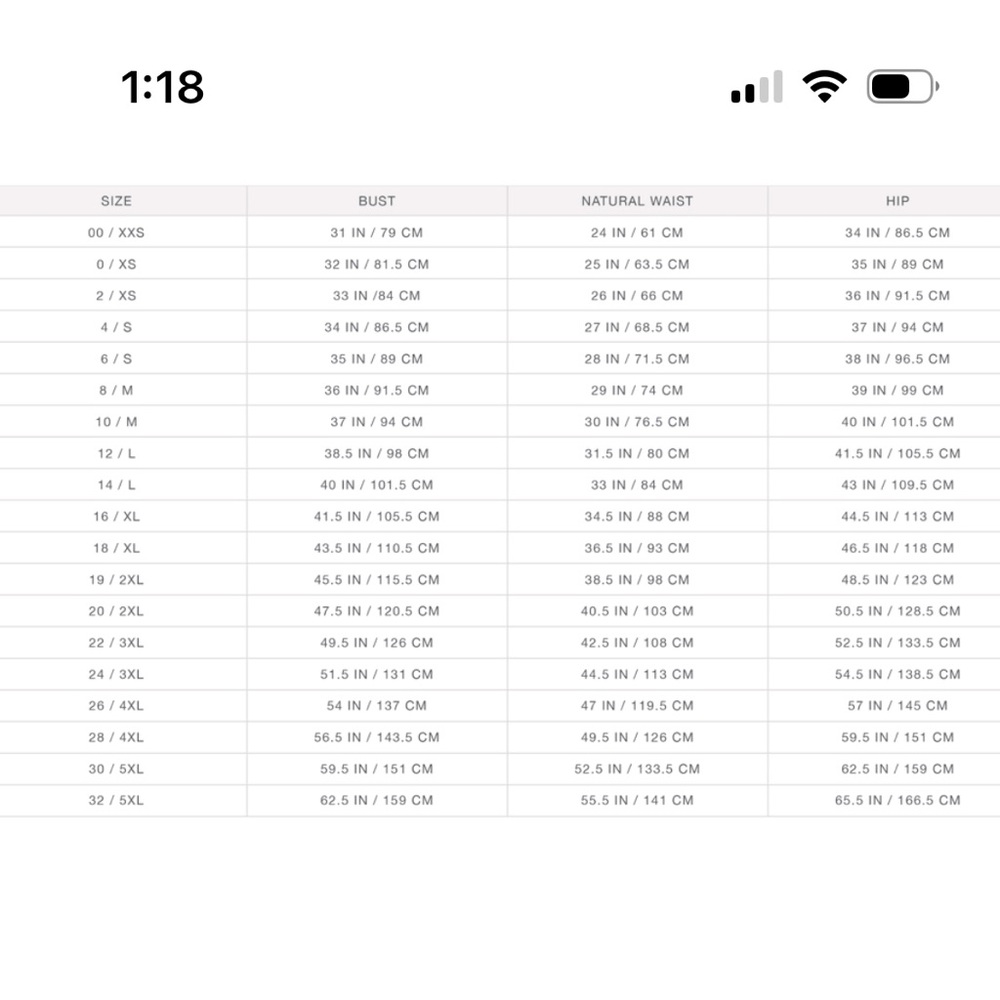This screenshot has height=1000, width=1000.
Task: Click the 32 / 5XL size cell
Action: click(x=116, y=800)
